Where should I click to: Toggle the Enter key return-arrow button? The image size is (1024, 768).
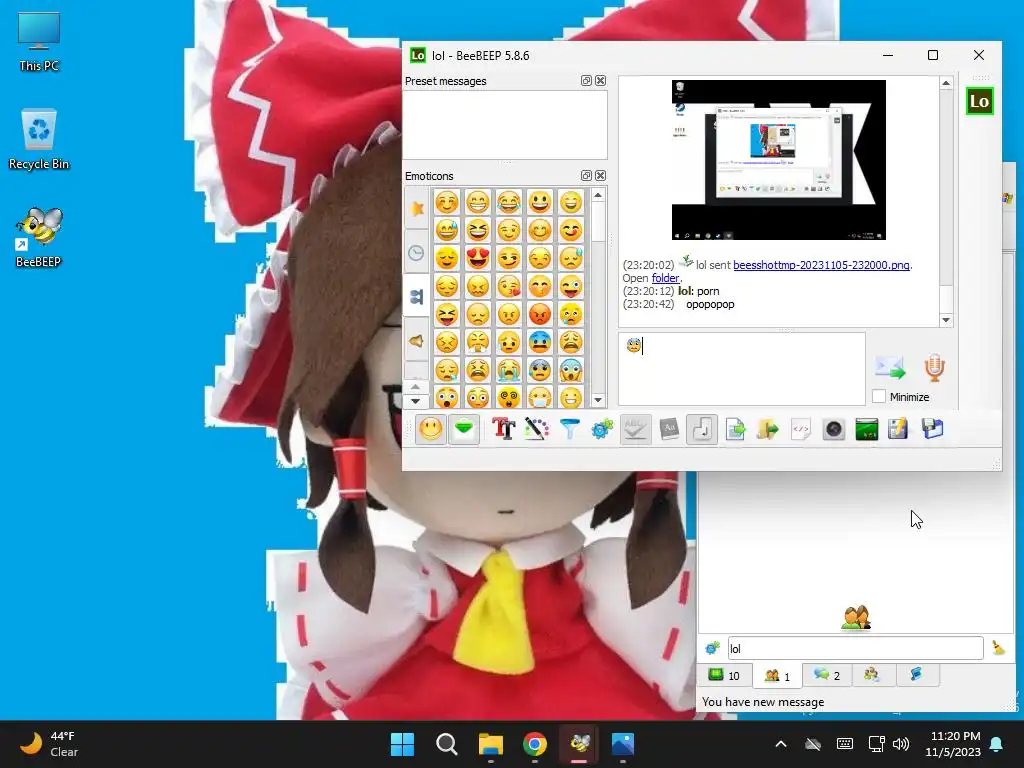pos(702,429)
